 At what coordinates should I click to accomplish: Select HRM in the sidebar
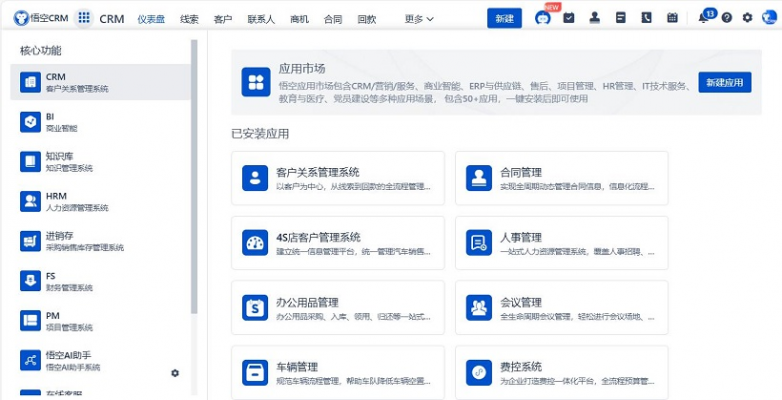pos(100,201)
